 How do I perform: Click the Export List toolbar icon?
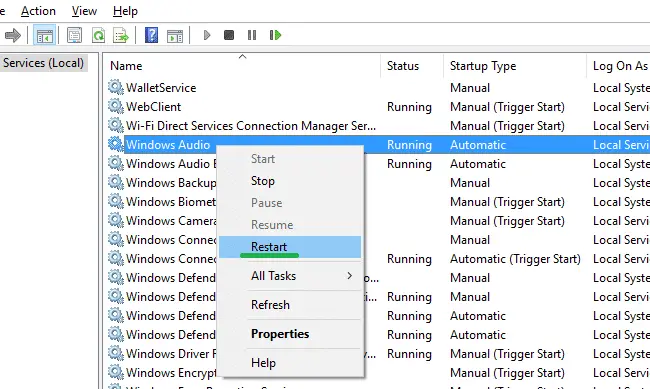point(121,35)
